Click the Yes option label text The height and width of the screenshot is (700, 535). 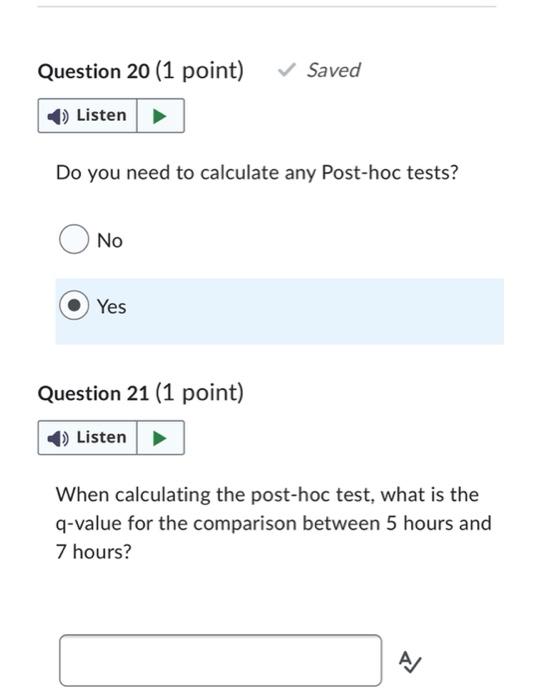click(112, 307)
